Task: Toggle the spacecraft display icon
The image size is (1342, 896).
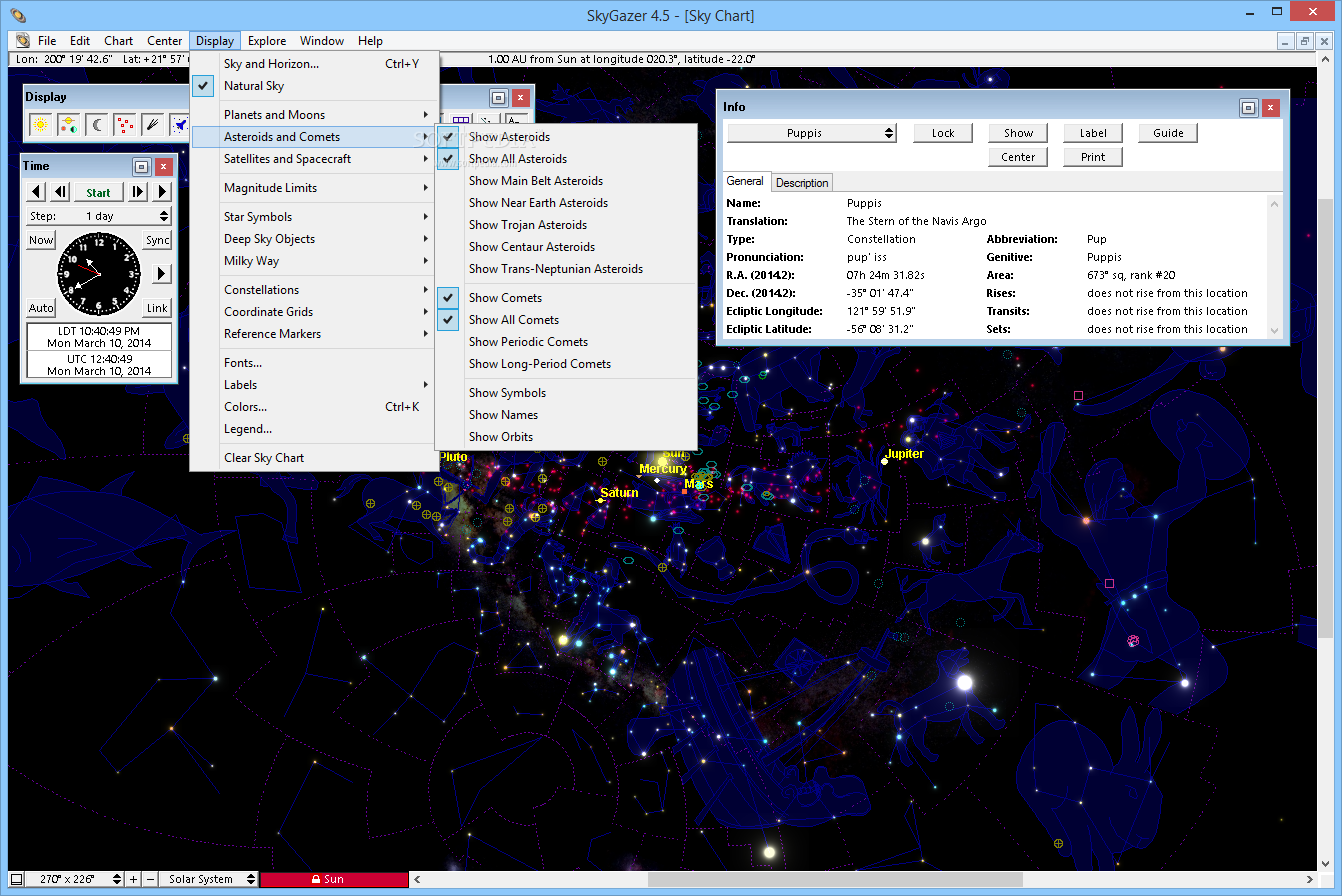Action: [179, 124]
